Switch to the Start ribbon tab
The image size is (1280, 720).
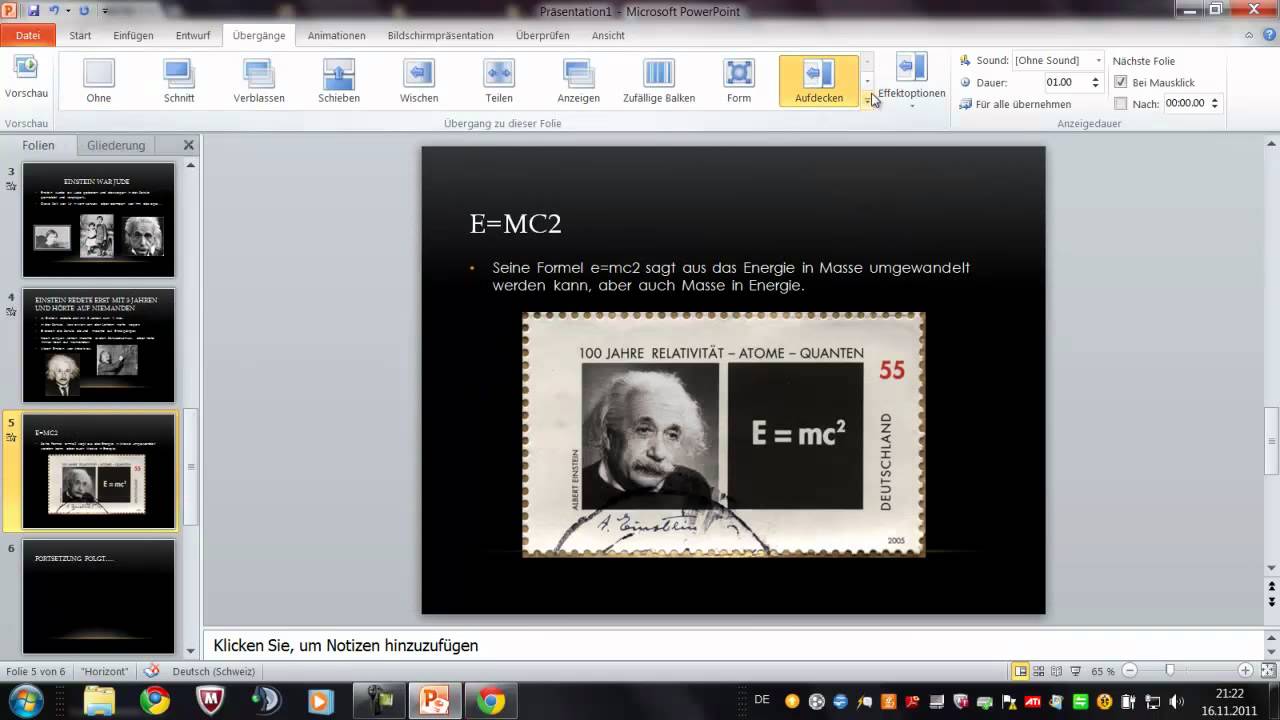click(x=80, y=35)
